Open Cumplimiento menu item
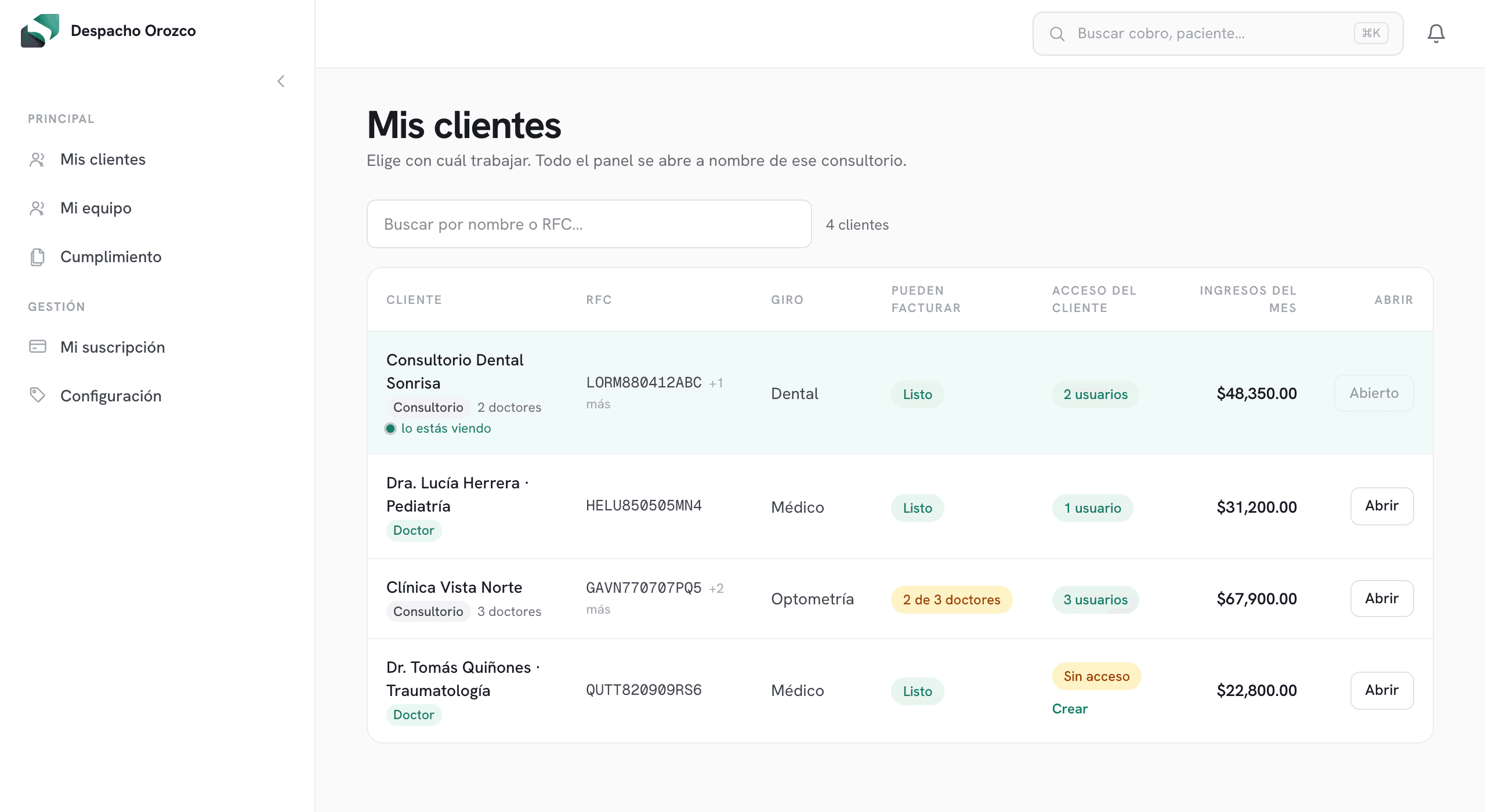The height and width of the screenshot is (812, 1485). click(111, 257)
